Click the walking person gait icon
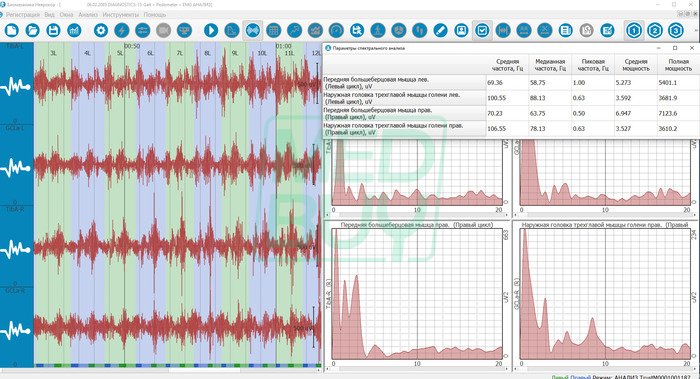700x379 pixels. 378,30
